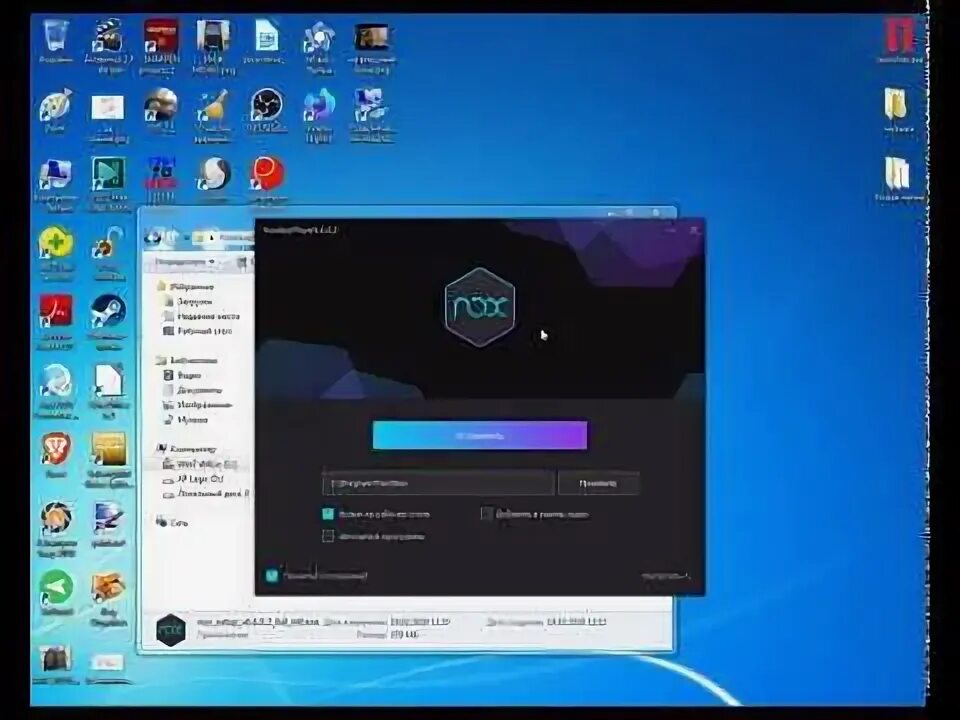Screen dimensions: 960x720
Task: Click the Explorer window's round back navigation button
Action: [x=152, y=236]
